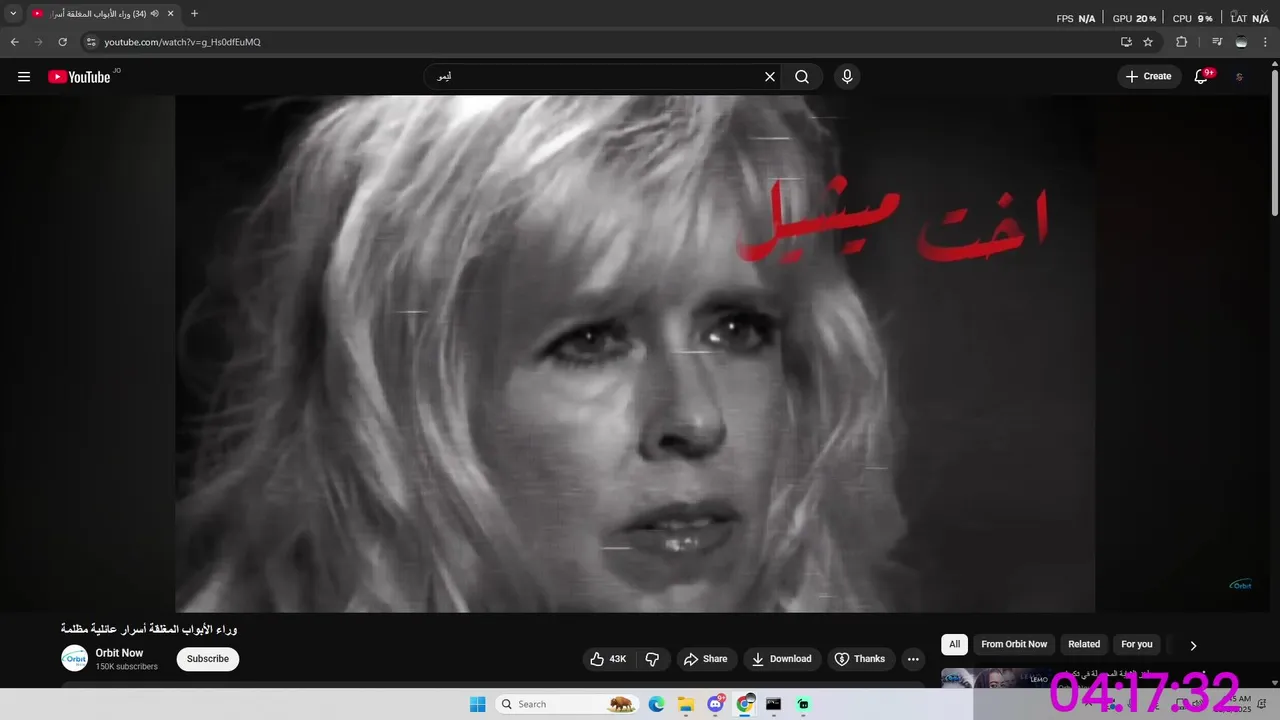Select the All filter chip
The height and width of the screenshot is (720, 1280).
(954, 644)
